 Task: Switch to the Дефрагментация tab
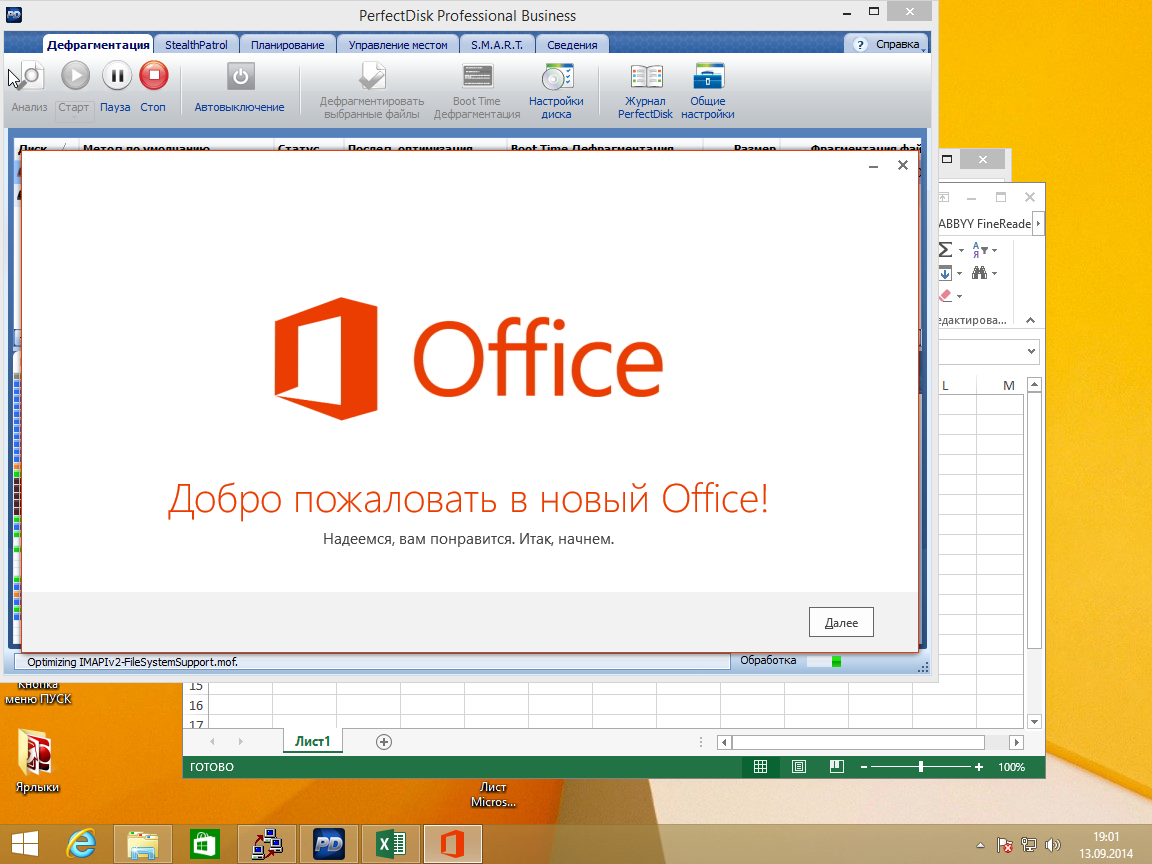(x=98, y=45)
